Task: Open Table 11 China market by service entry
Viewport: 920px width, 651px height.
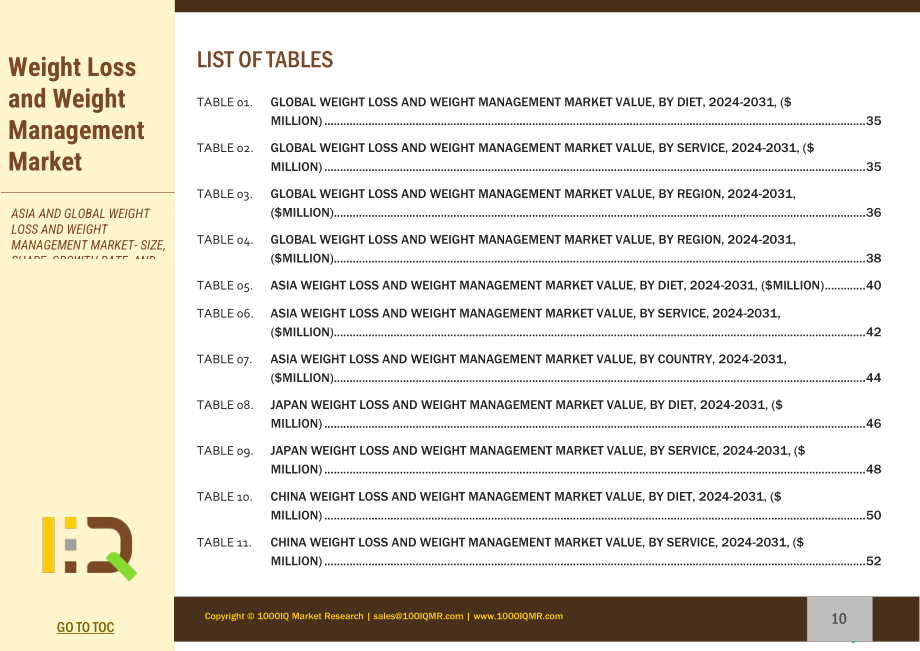Action: click(x=539, y=551)
